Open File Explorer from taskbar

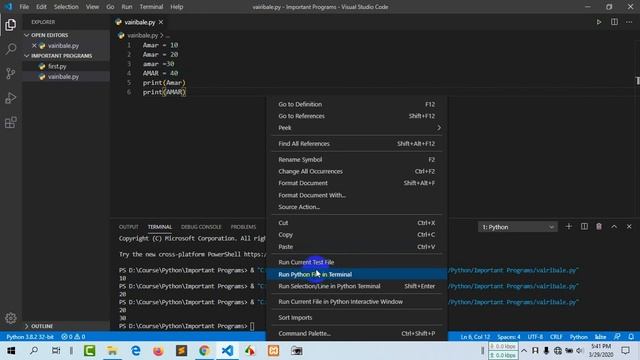[112, 351]
